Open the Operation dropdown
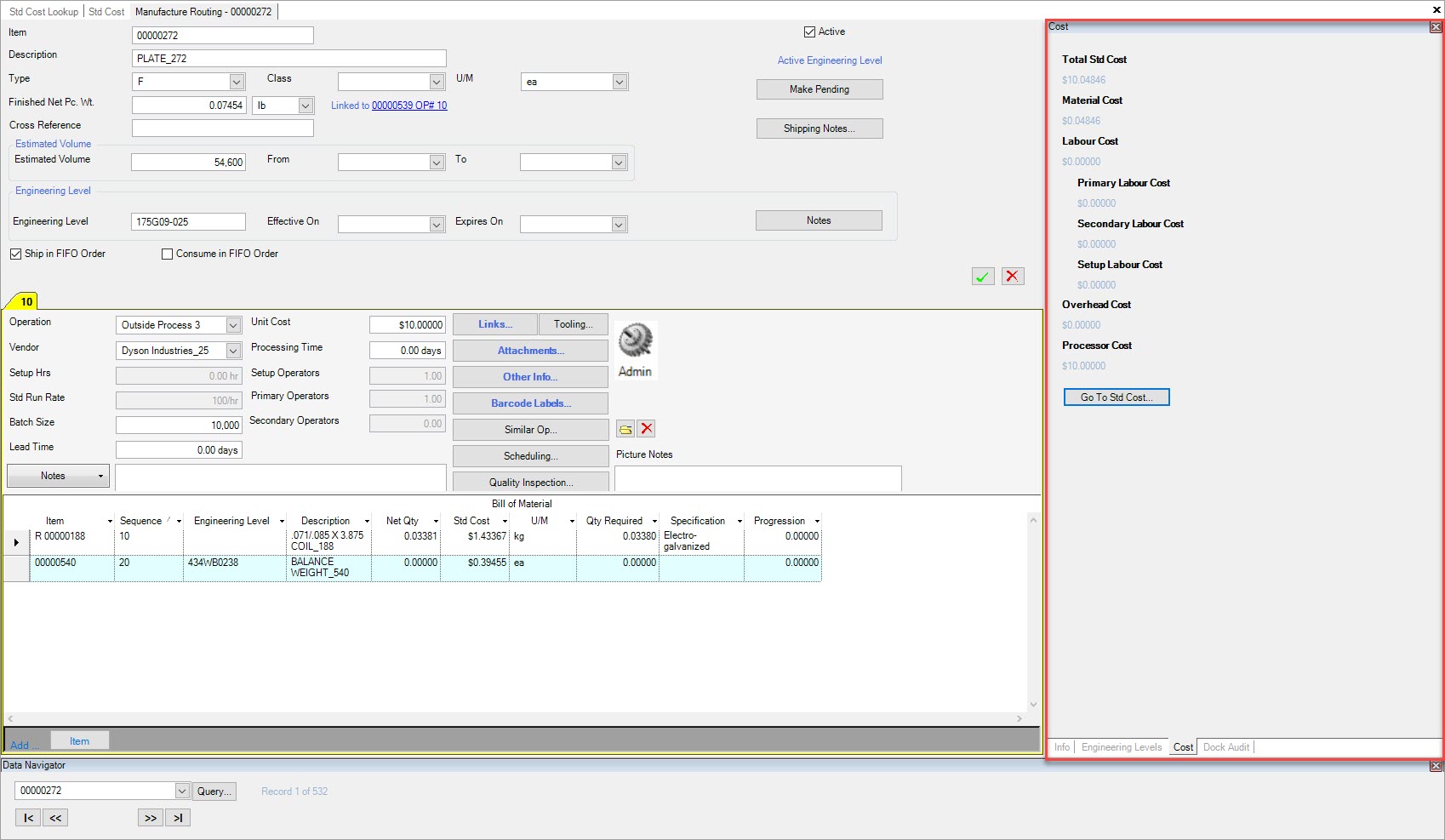Viewport: 1445px width, 840px height. click(233, 325)
